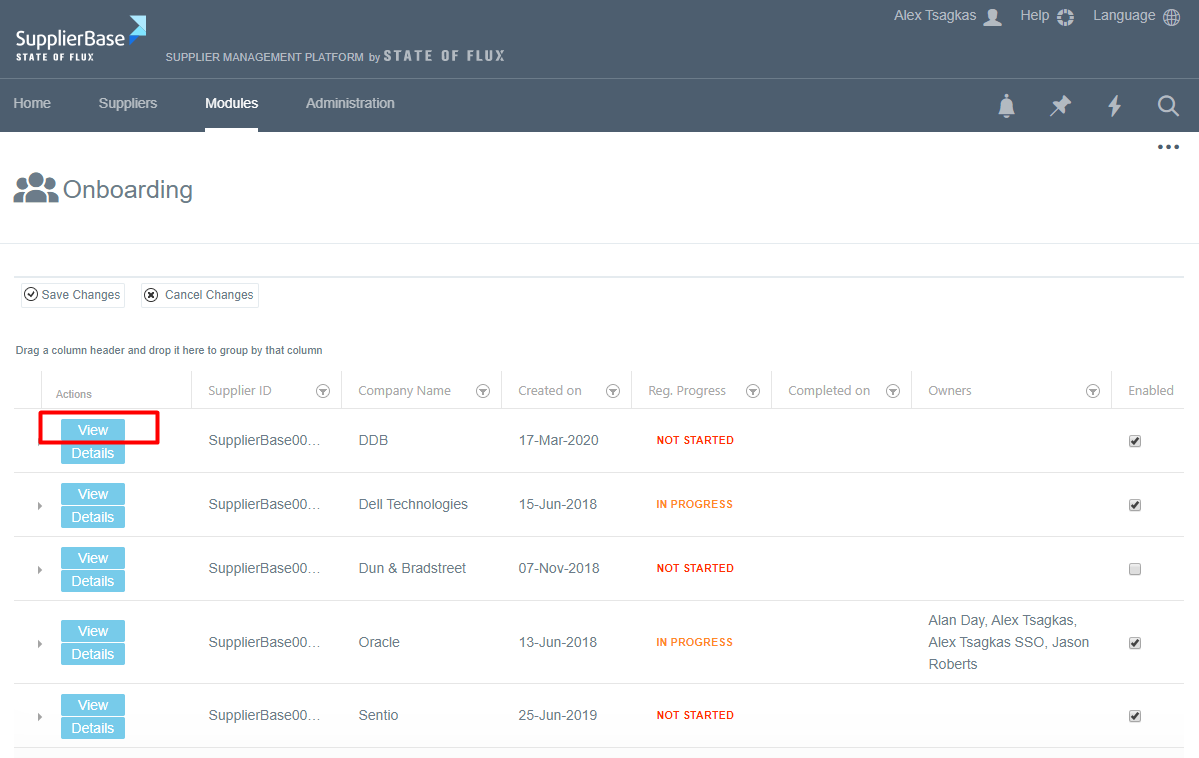This screenshot has height=758, width=1199.
Task: Sort by the Created on column header
Action: coord(550,391)
